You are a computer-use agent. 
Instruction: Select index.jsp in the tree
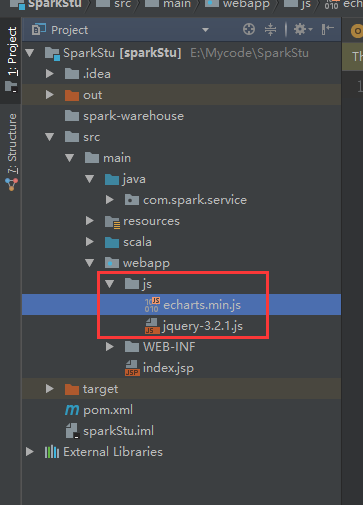pos(168,368)
